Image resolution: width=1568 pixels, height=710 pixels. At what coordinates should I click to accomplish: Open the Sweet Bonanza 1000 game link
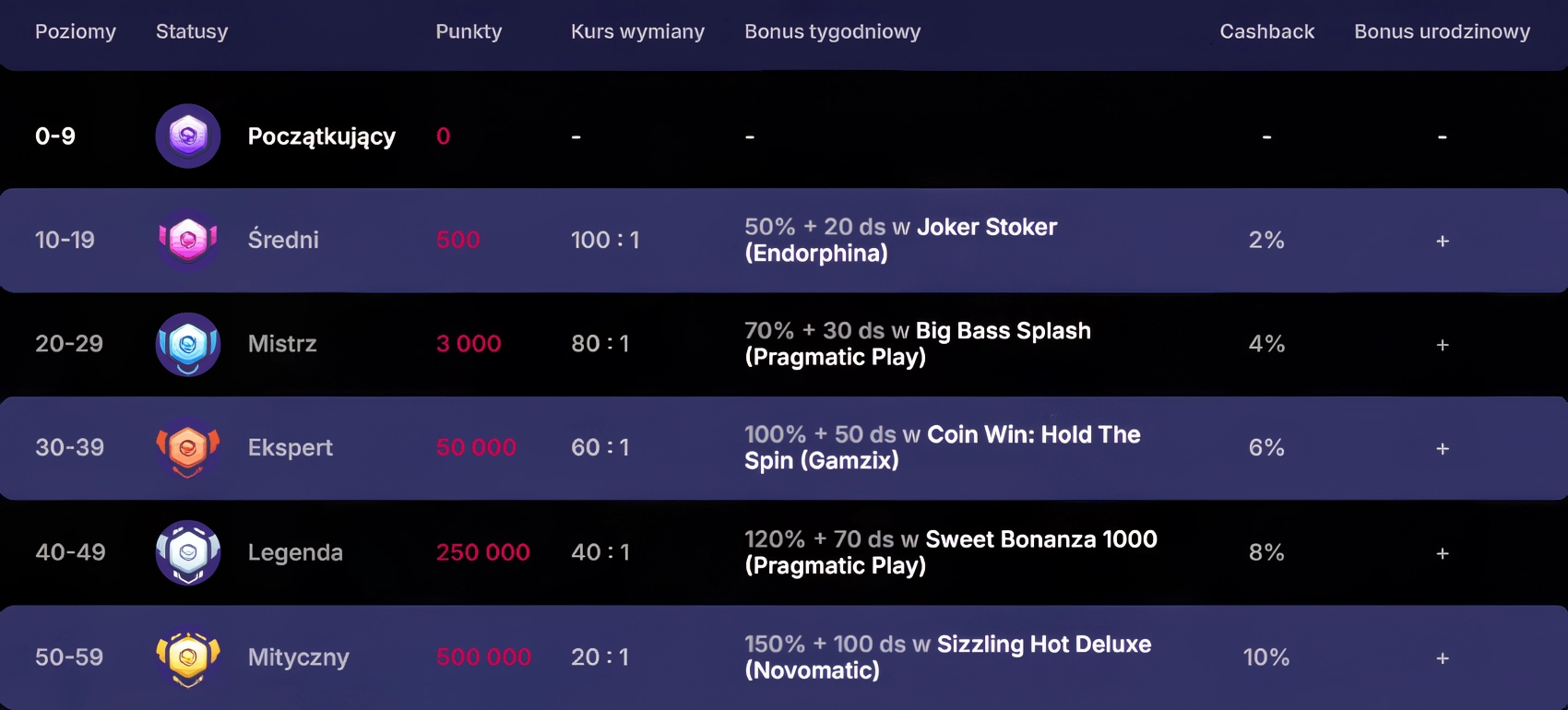tap(1040, 539)
